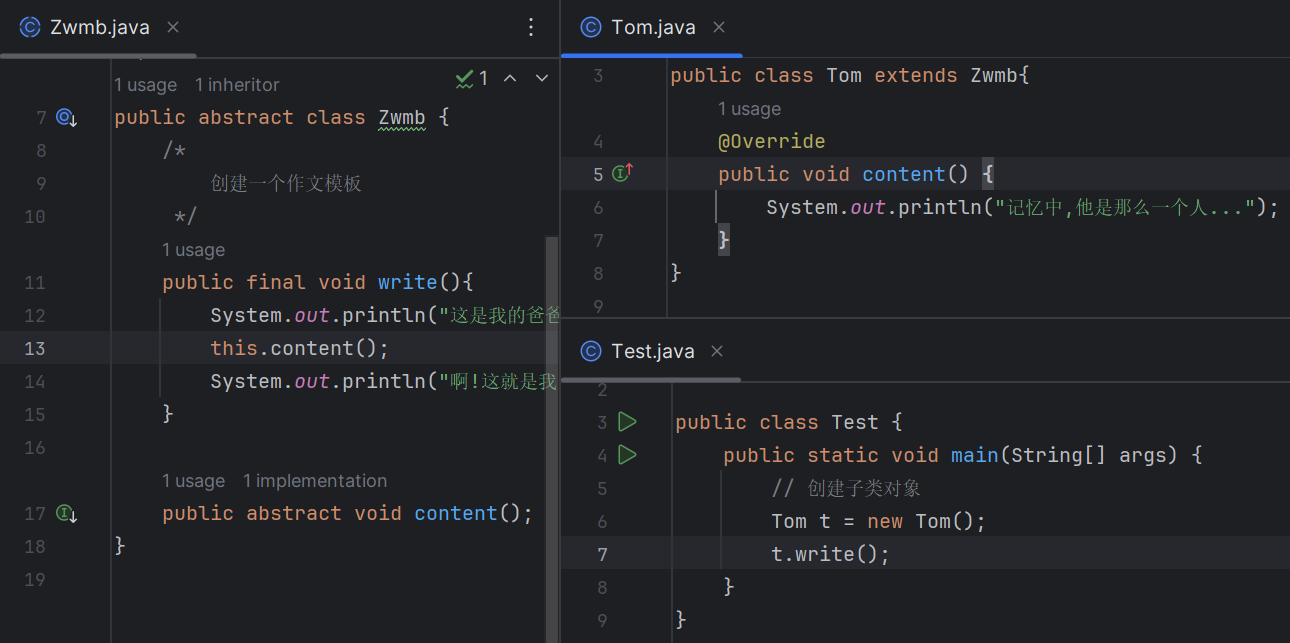Click the '1 inheritor' hint above Zwmb class

pos(237,85)
